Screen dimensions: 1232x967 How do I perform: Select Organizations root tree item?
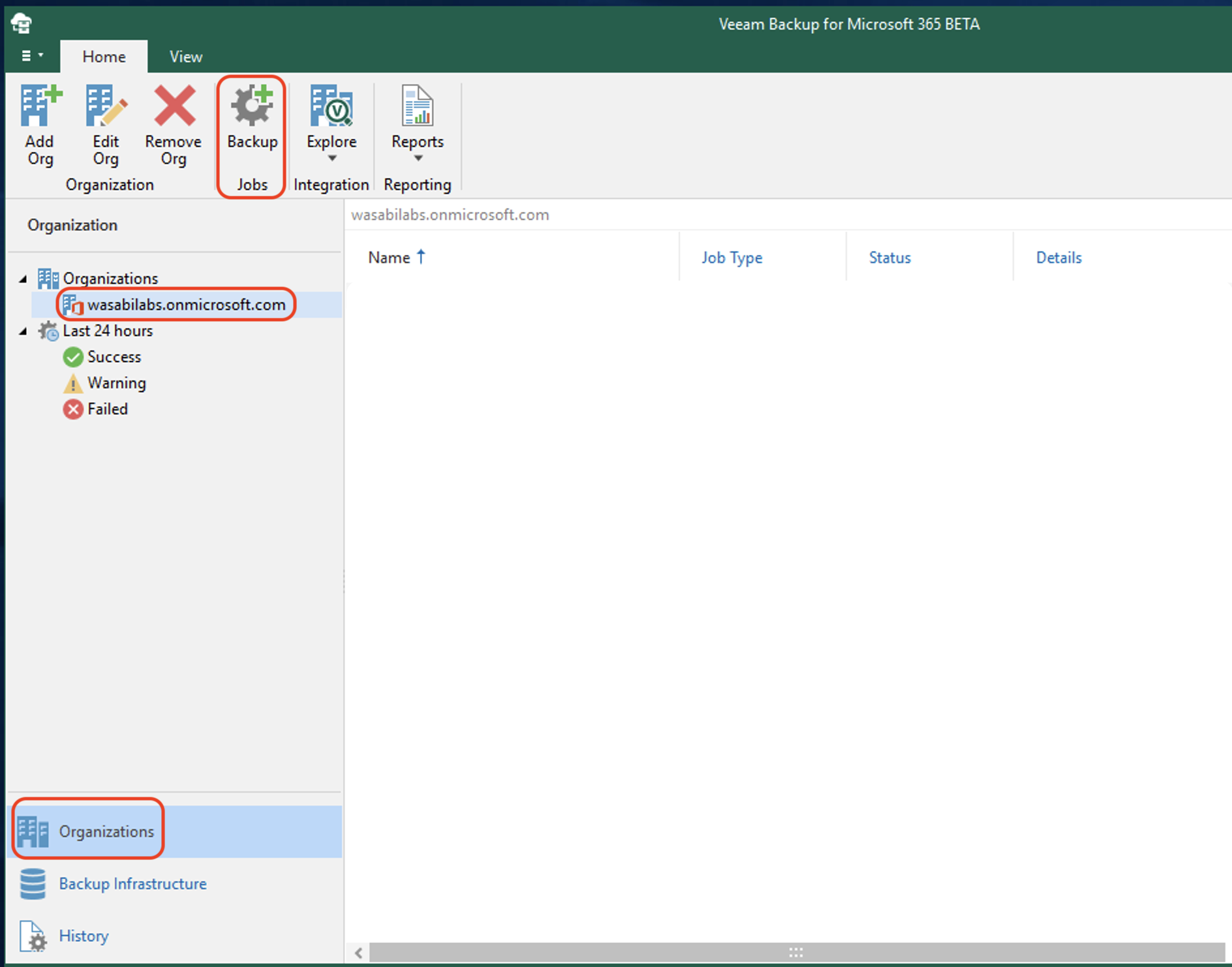tap(110, 279)
